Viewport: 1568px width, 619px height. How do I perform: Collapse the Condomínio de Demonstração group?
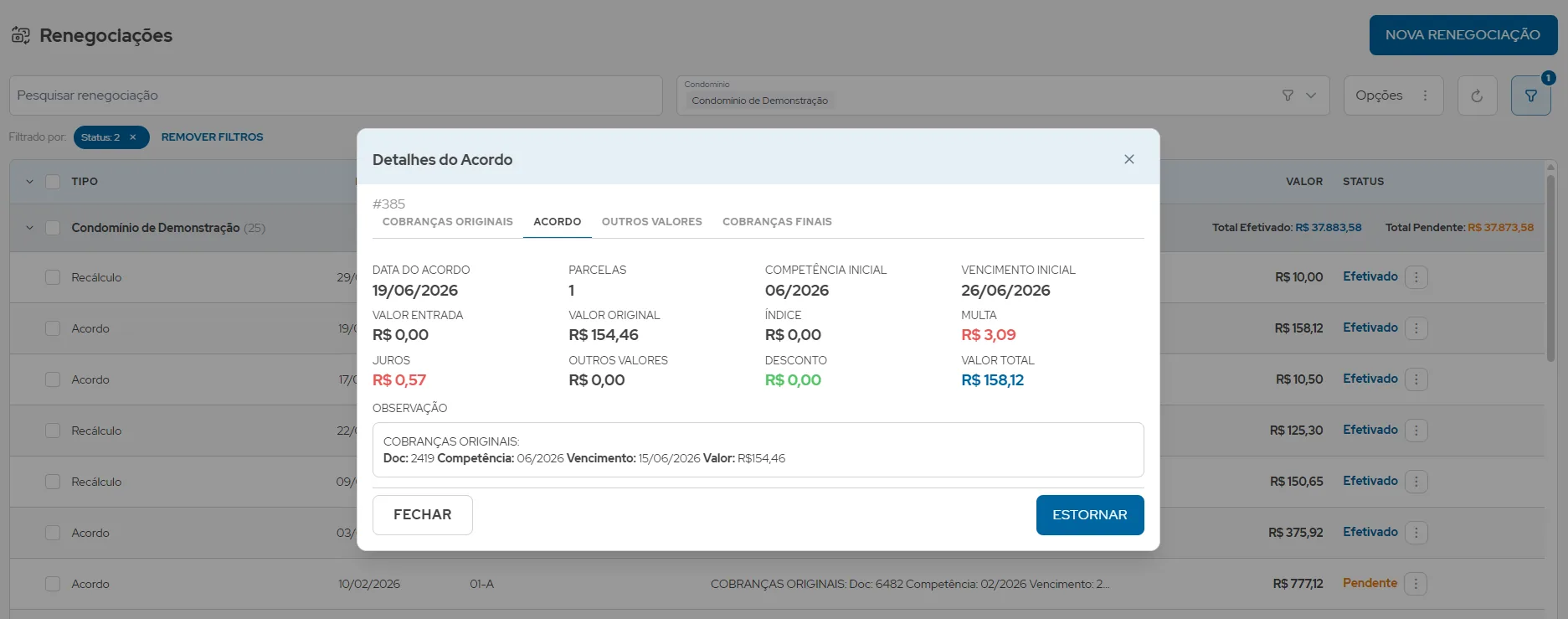[29, 228]
